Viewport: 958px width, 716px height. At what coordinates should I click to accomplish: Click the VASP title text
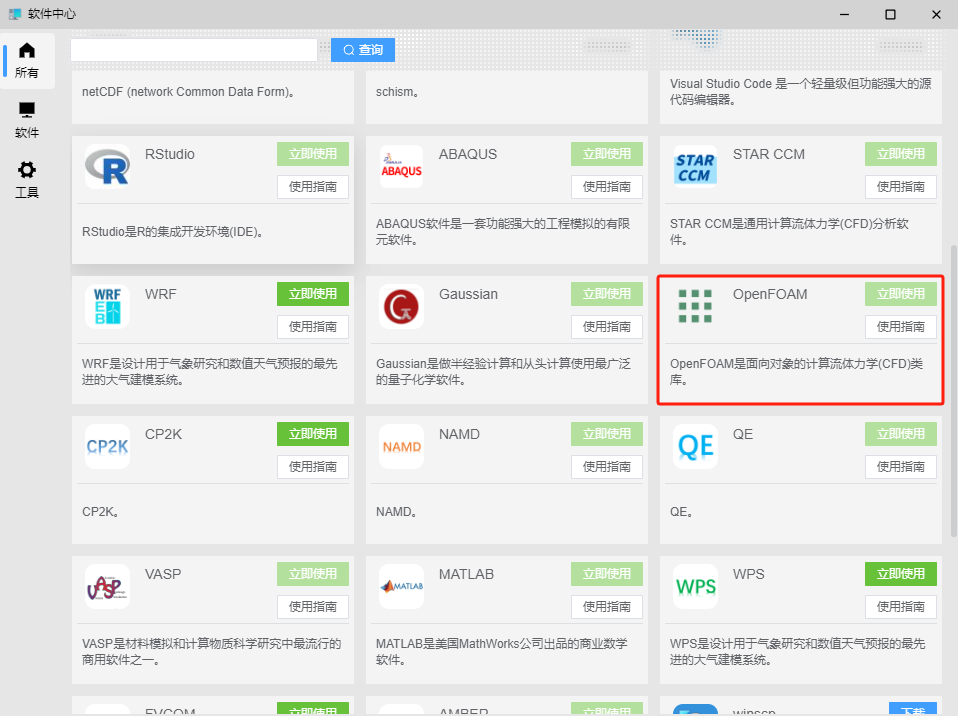[163, 574]
